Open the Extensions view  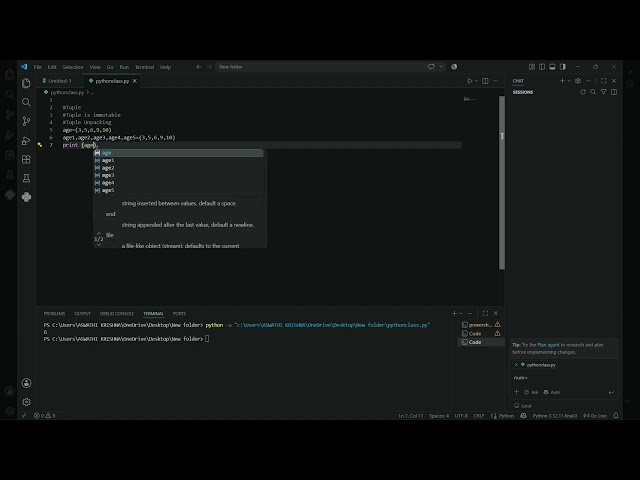26,159
